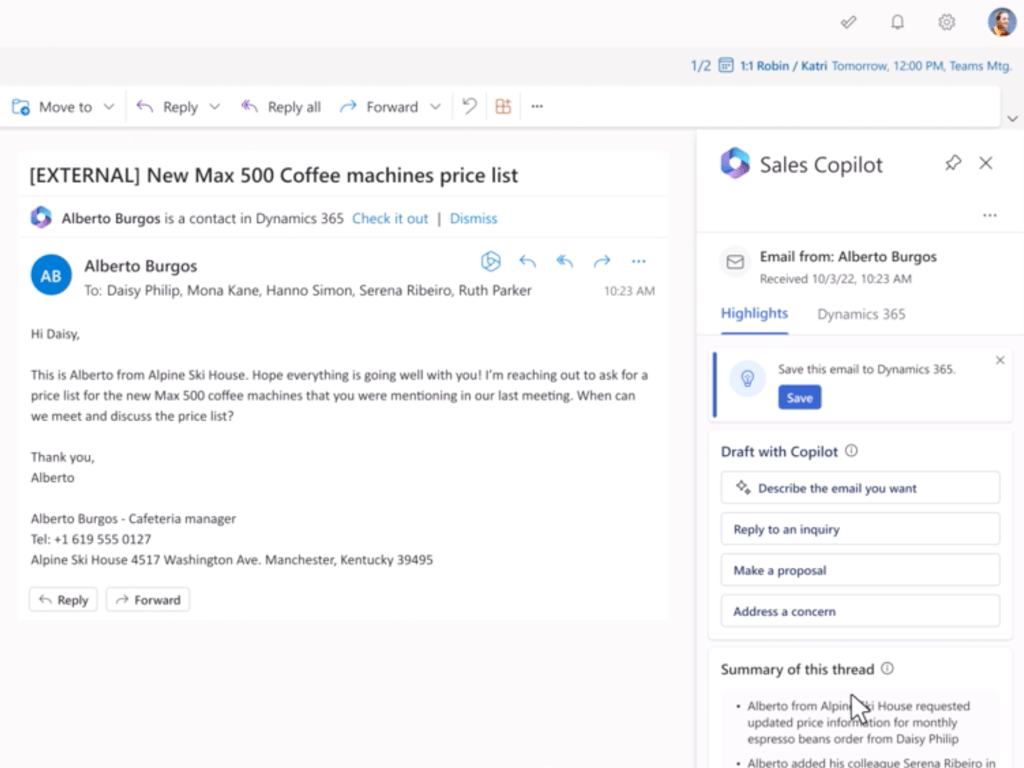Image resolution: width=1024 pixels, height=768 pixels.
Task: Switch to the Dynamics 365 tab
Action: click(x=861, y=314)
